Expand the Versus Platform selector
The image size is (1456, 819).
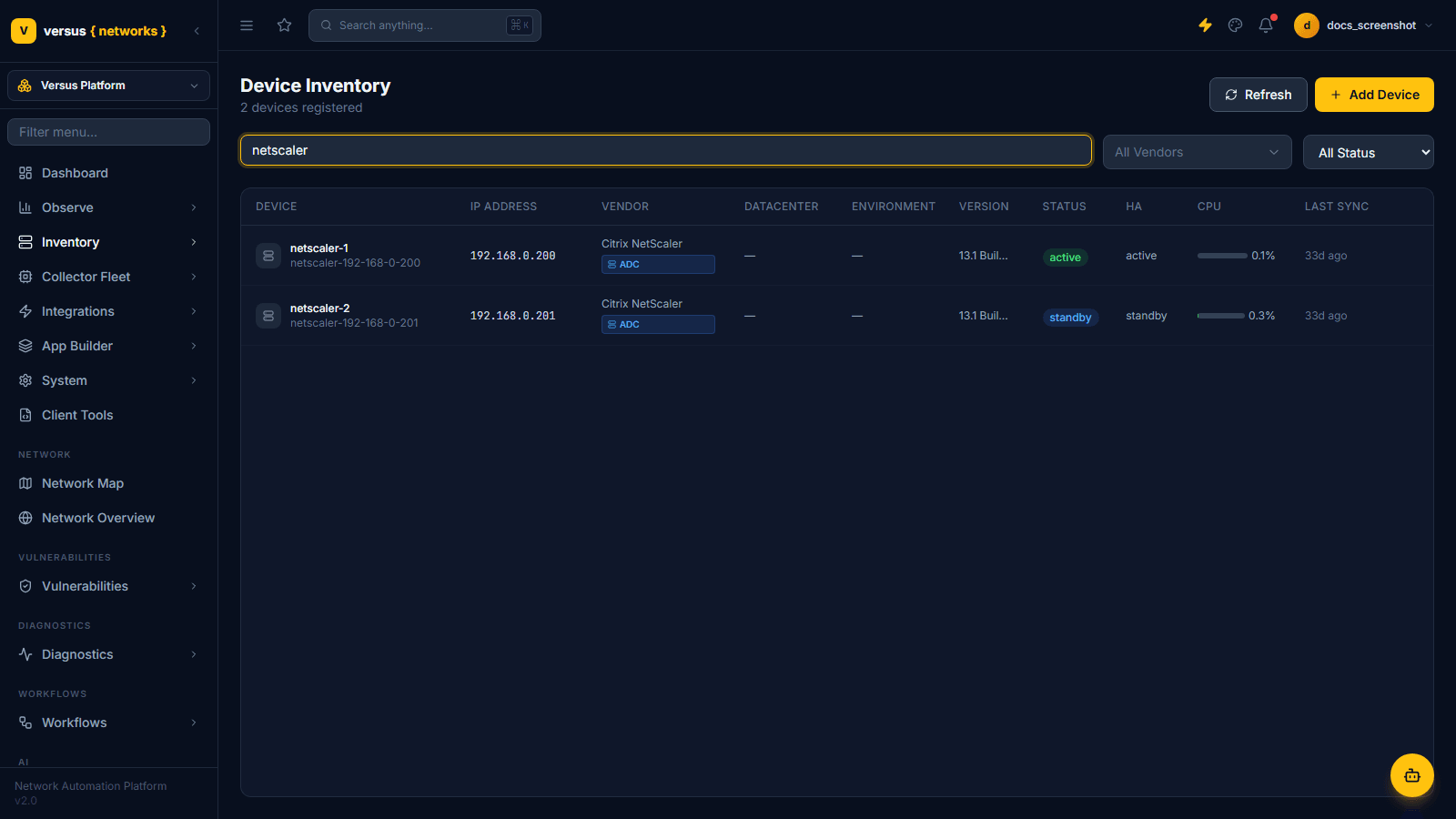pos(109,86)
